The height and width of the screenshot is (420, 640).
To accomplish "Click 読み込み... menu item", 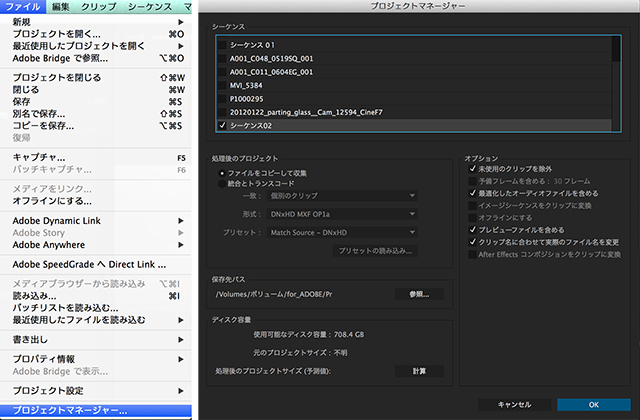I will pyautogui.click(x=96, y=296).
